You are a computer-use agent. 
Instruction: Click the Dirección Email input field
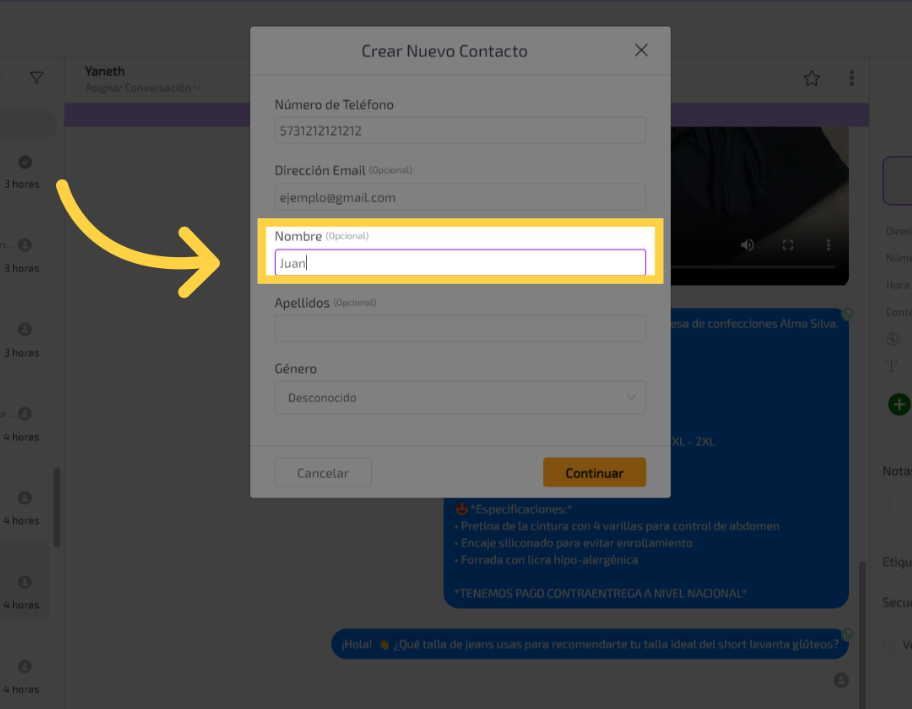click(x=460, y=197)
